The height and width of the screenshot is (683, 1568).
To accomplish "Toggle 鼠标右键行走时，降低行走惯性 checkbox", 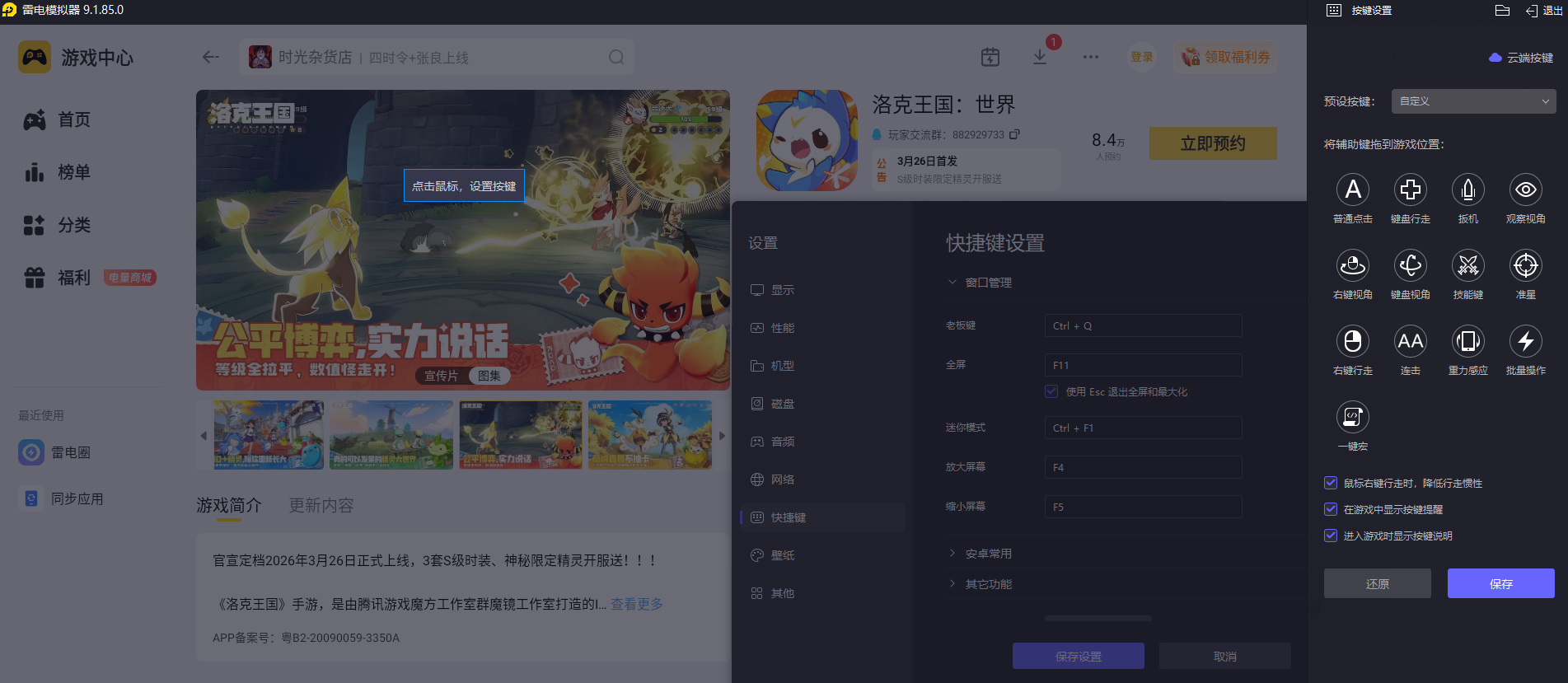I will [1330, 483].
